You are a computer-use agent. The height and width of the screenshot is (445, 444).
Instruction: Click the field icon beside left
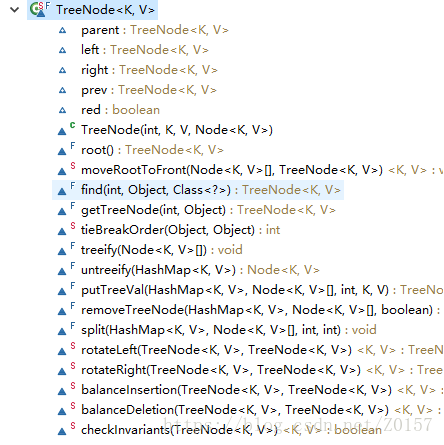point(62,50)
